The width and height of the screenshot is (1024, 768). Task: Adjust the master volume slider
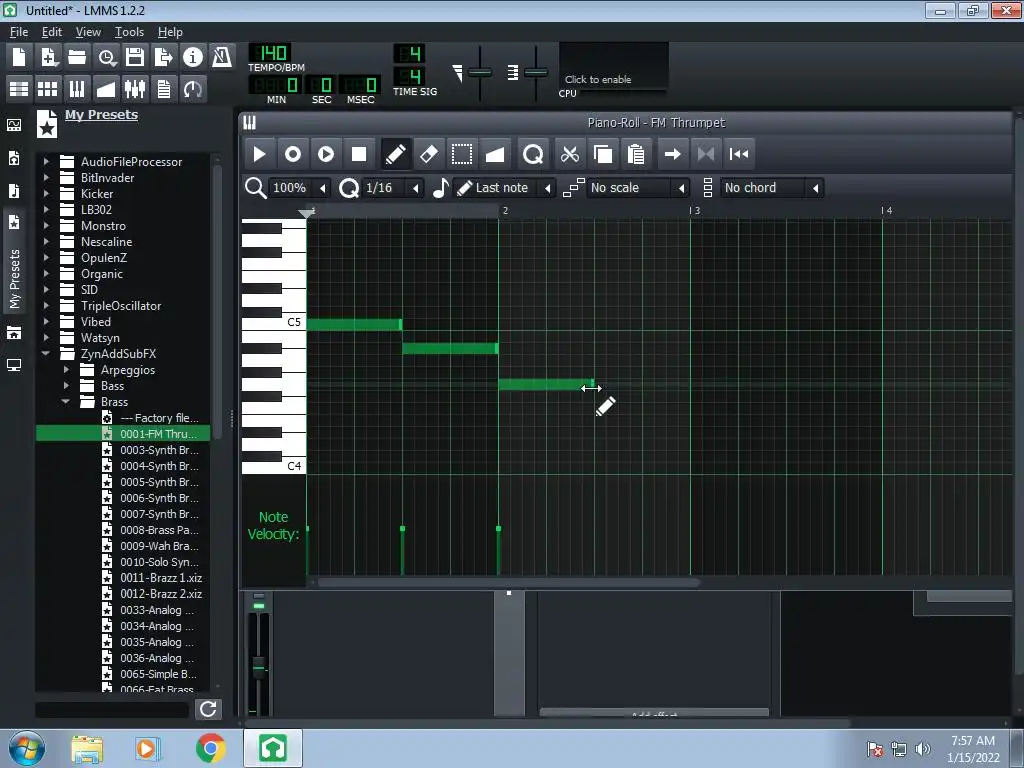pos(480,72)
